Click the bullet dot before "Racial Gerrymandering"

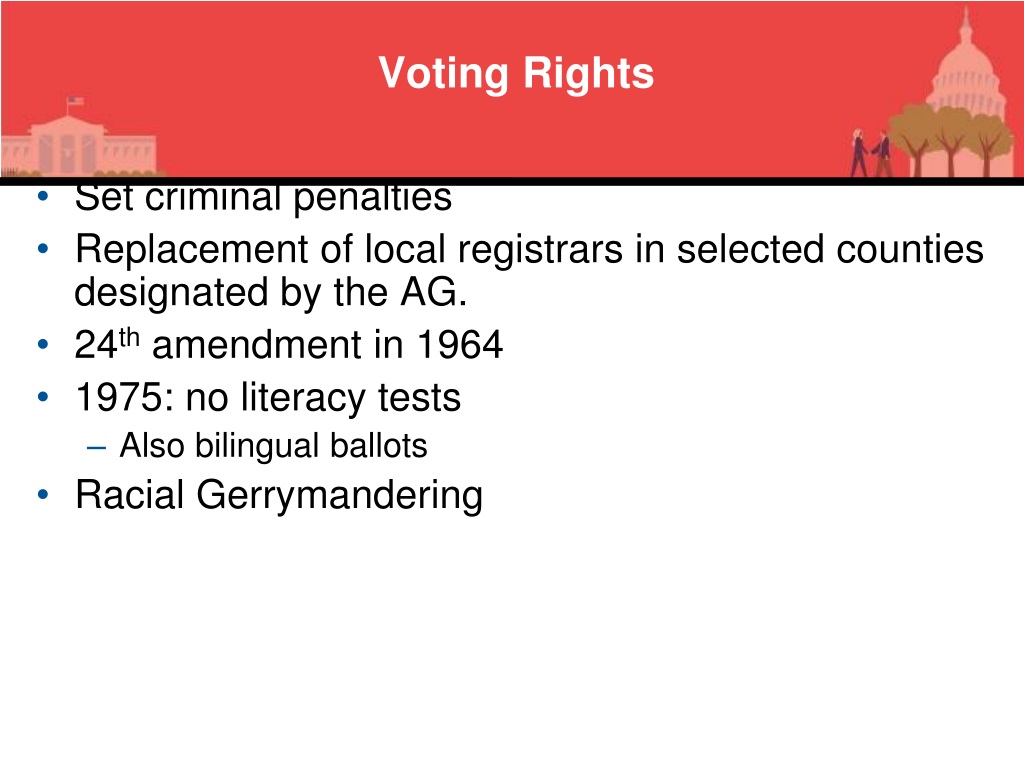click(43, 494)
